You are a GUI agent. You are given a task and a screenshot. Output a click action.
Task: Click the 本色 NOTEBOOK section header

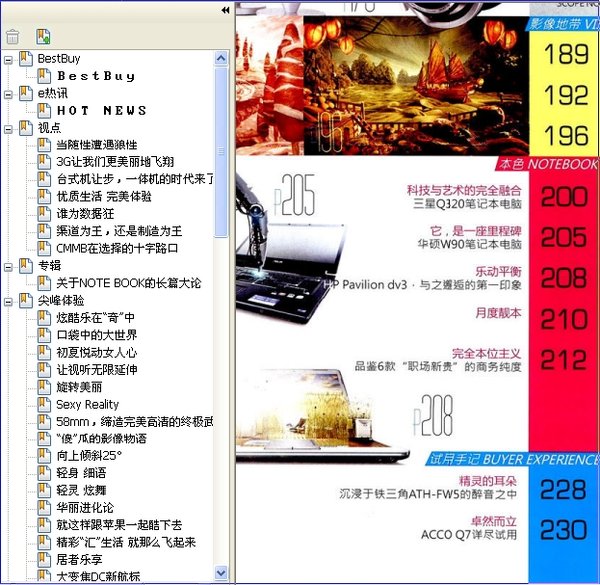(x=547, y=164)
